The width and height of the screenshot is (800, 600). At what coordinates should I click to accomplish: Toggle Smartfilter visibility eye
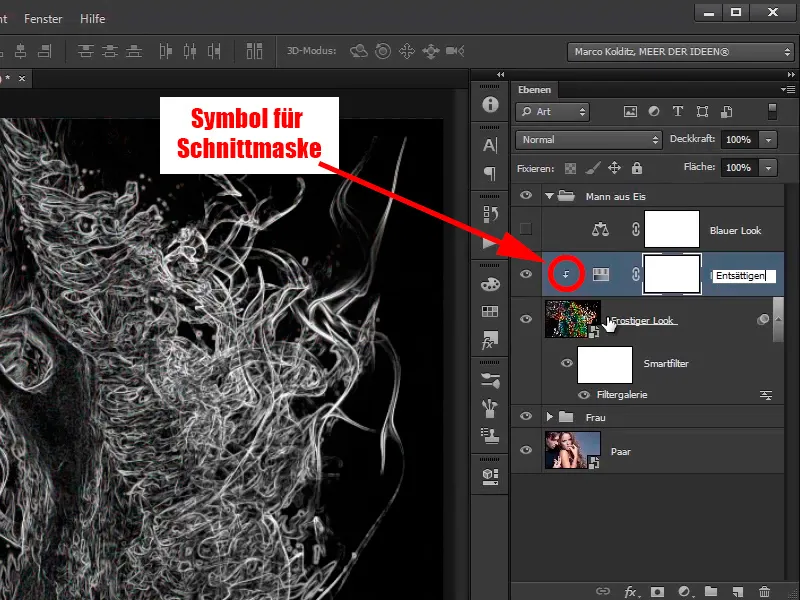click(566, 363)
